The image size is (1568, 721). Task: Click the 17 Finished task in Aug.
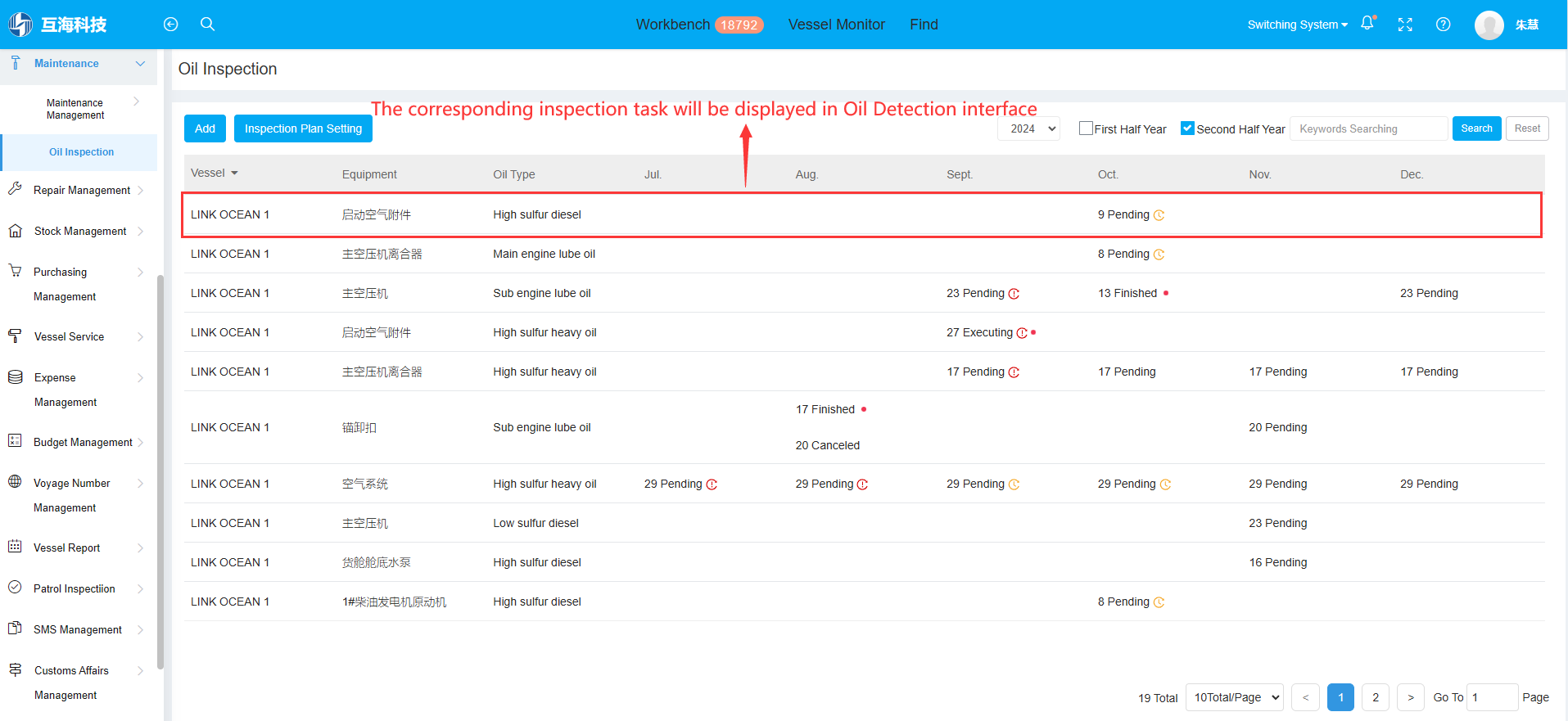(825, 409)
